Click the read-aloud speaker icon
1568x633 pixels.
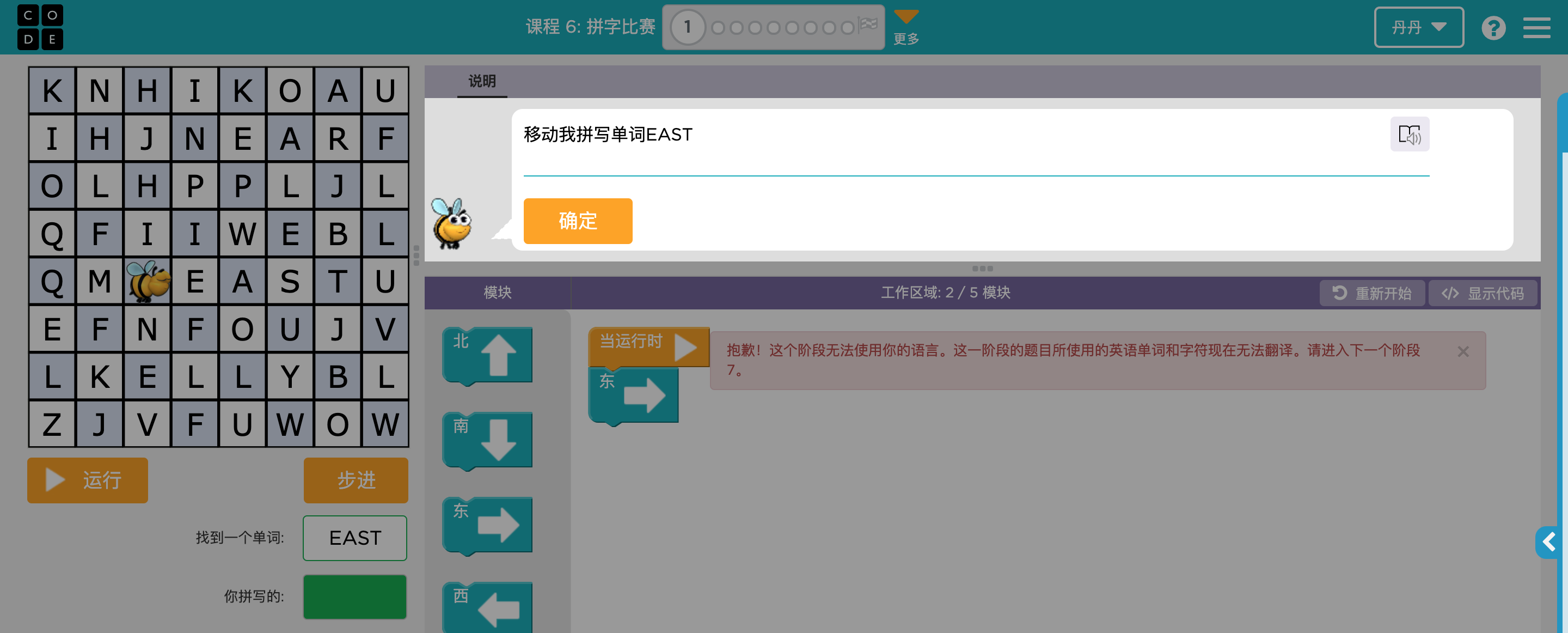pos(1409,134)
